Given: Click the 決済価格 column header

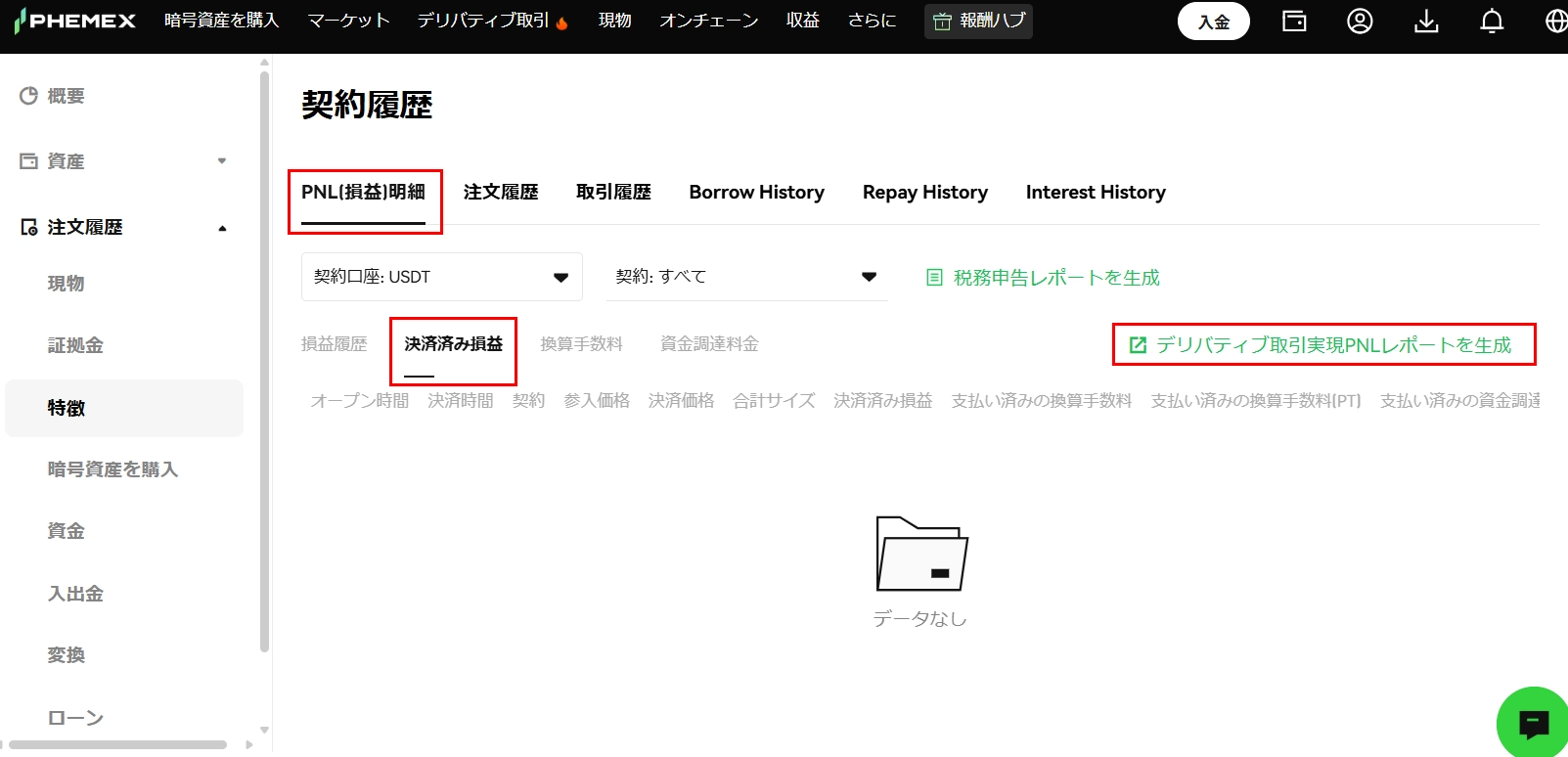Looking at the screenshot, I should 682,401.
